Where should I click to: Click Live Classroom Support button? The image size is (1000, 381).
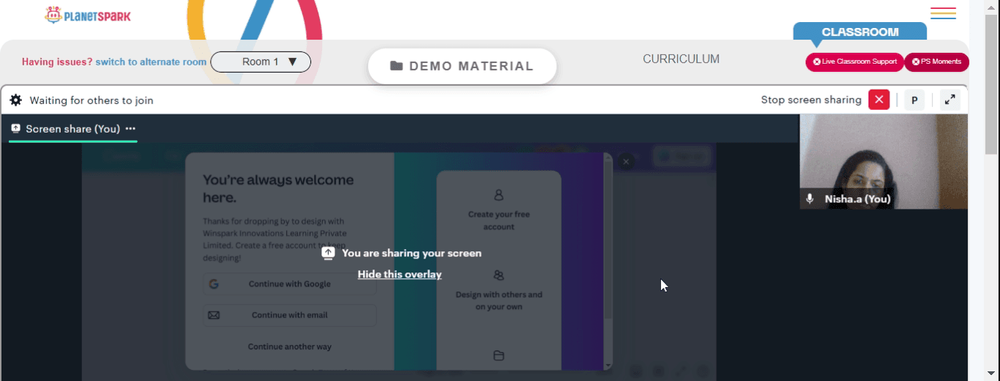[x=855, y=62]
